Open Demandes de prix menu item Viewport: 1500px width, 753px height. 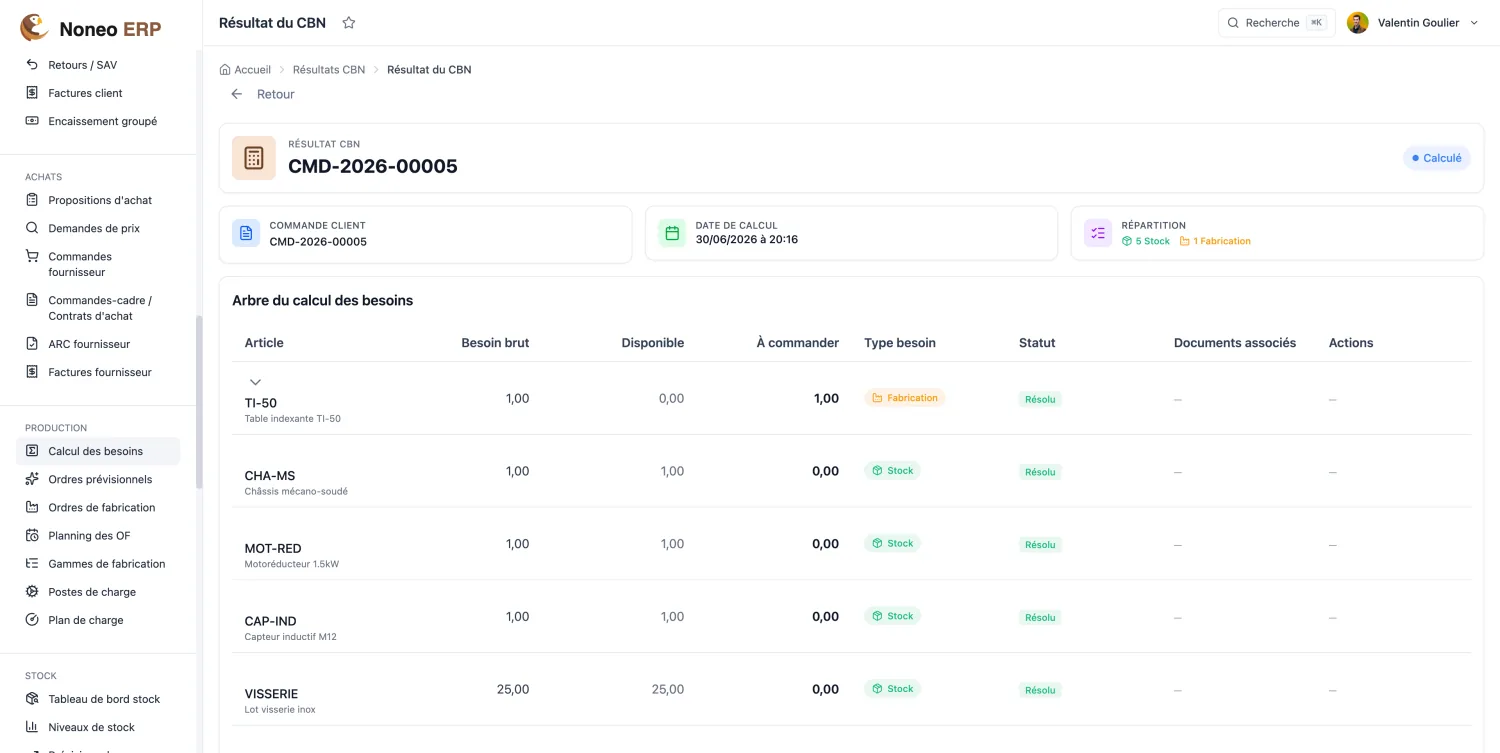[x=98, y=228]
